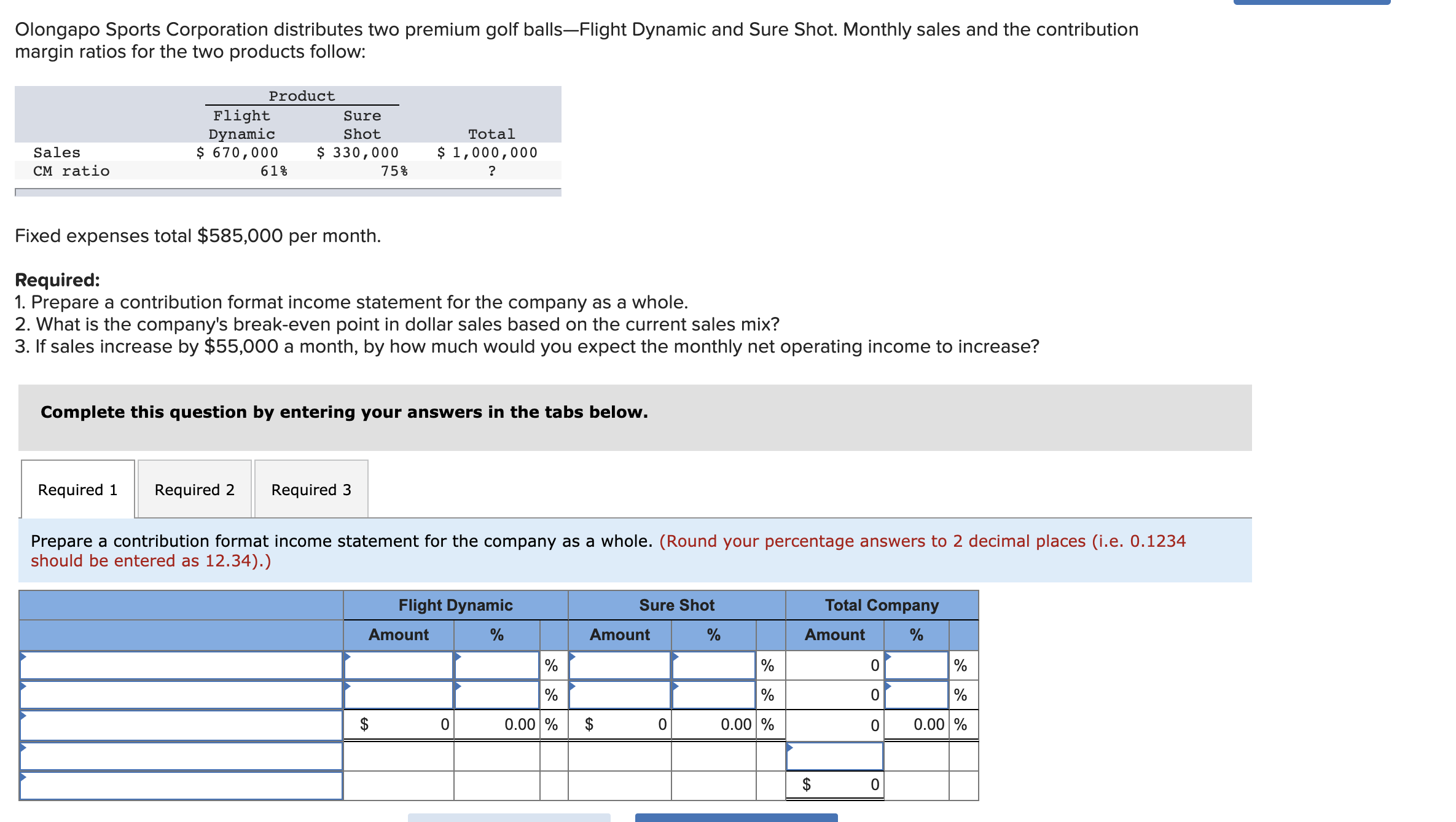Open the second row label dropdown
The width and height of the screenshot is (1456, 822).
(181, 695)
